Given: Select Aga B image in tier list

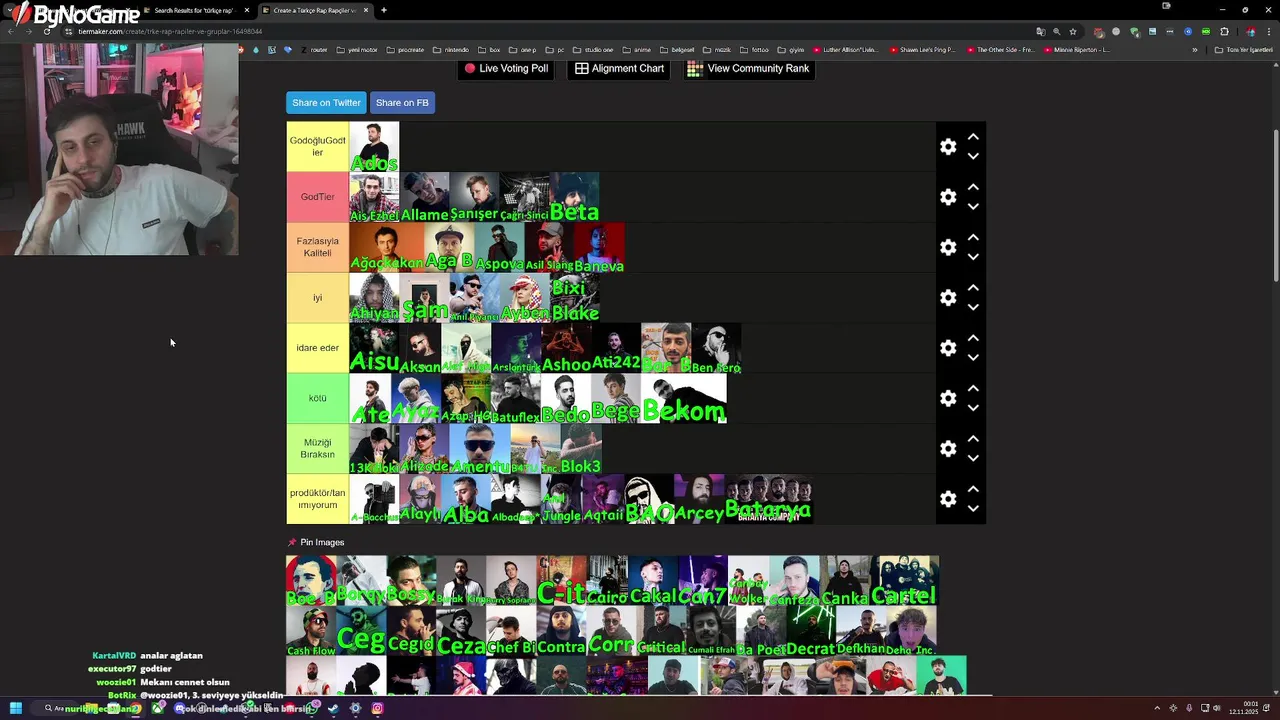Looking at the screenshot, I should (x=449, y=247).
